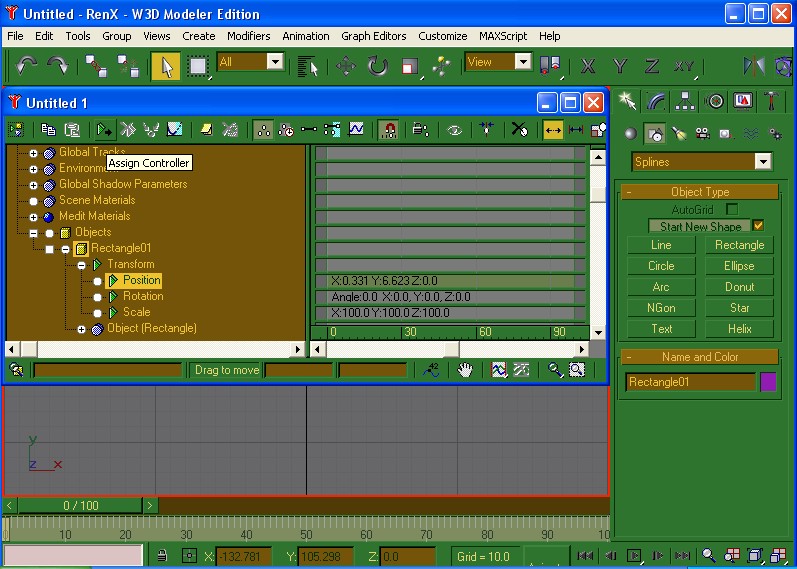
Task: Open the Splines category dropdown
Action: 763,162
